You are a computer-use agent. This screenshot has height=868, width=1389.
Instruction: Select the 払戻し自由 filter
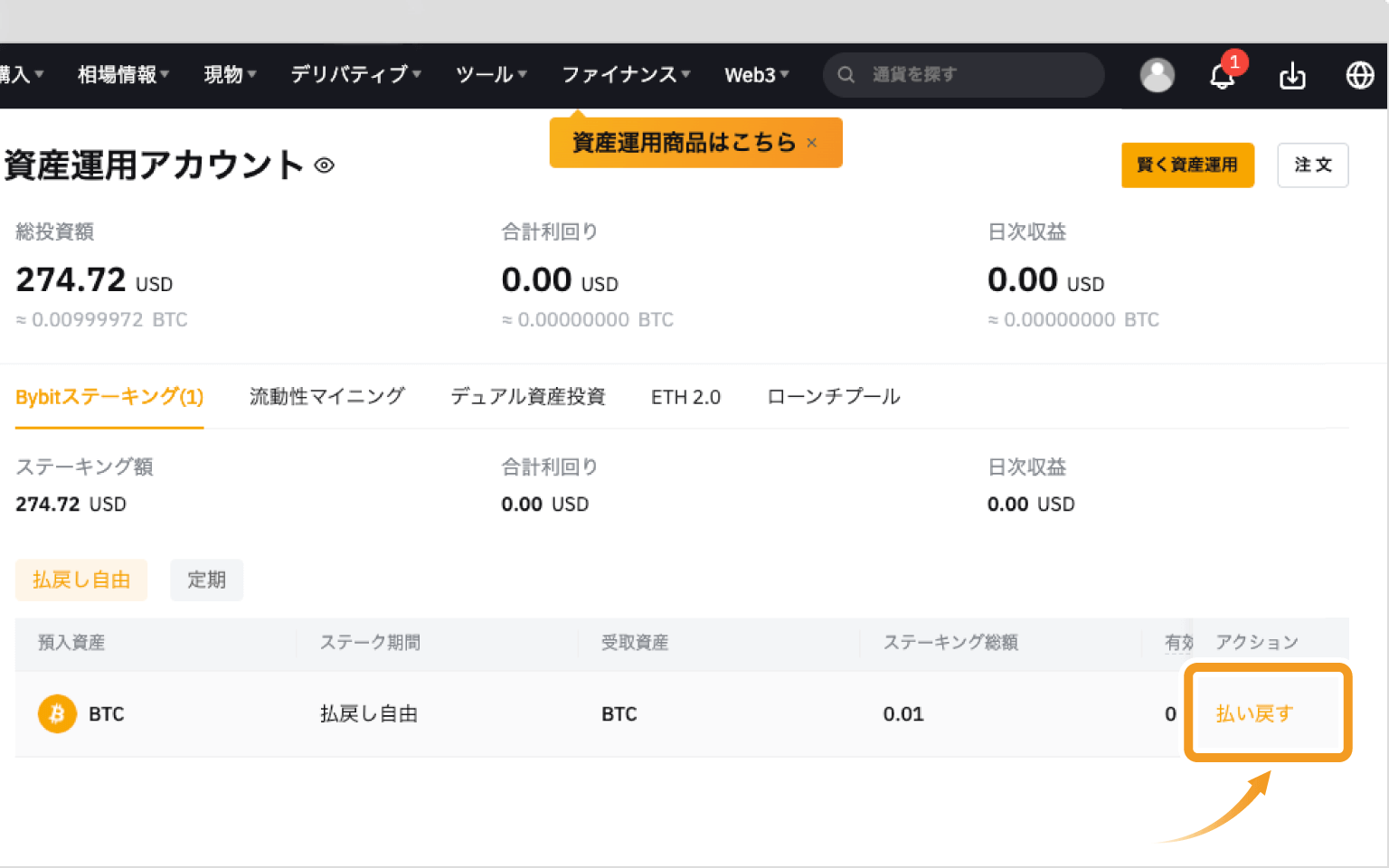pos(81,580)
